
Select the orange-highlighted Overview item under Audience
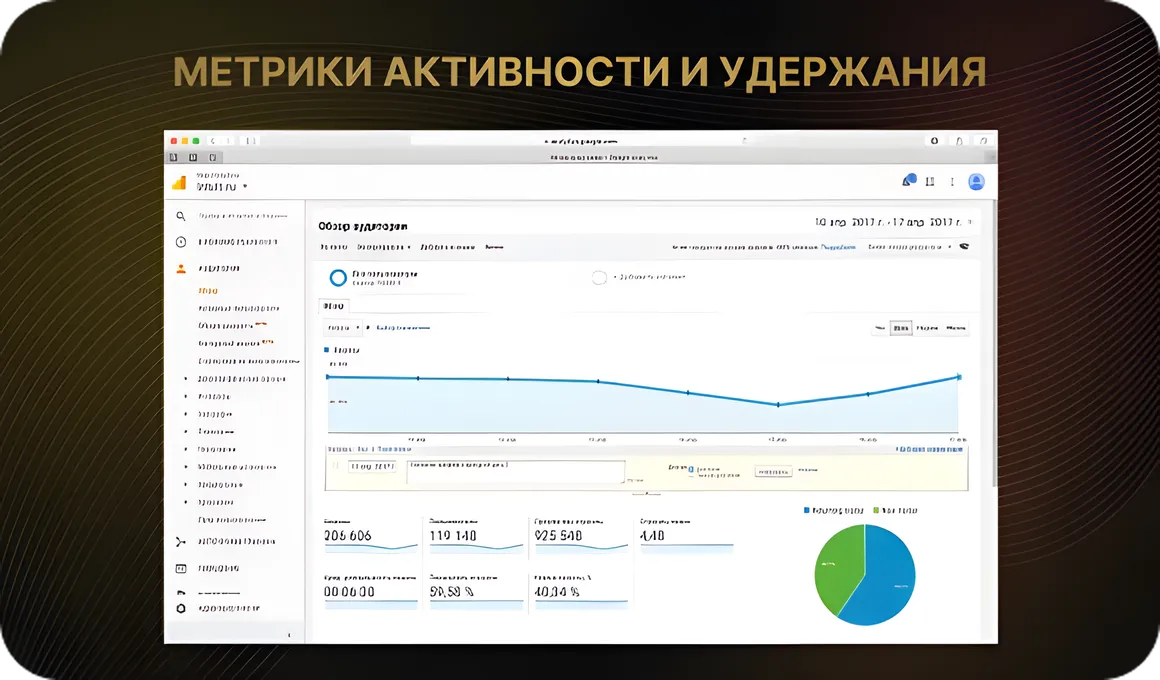[208, 291]
